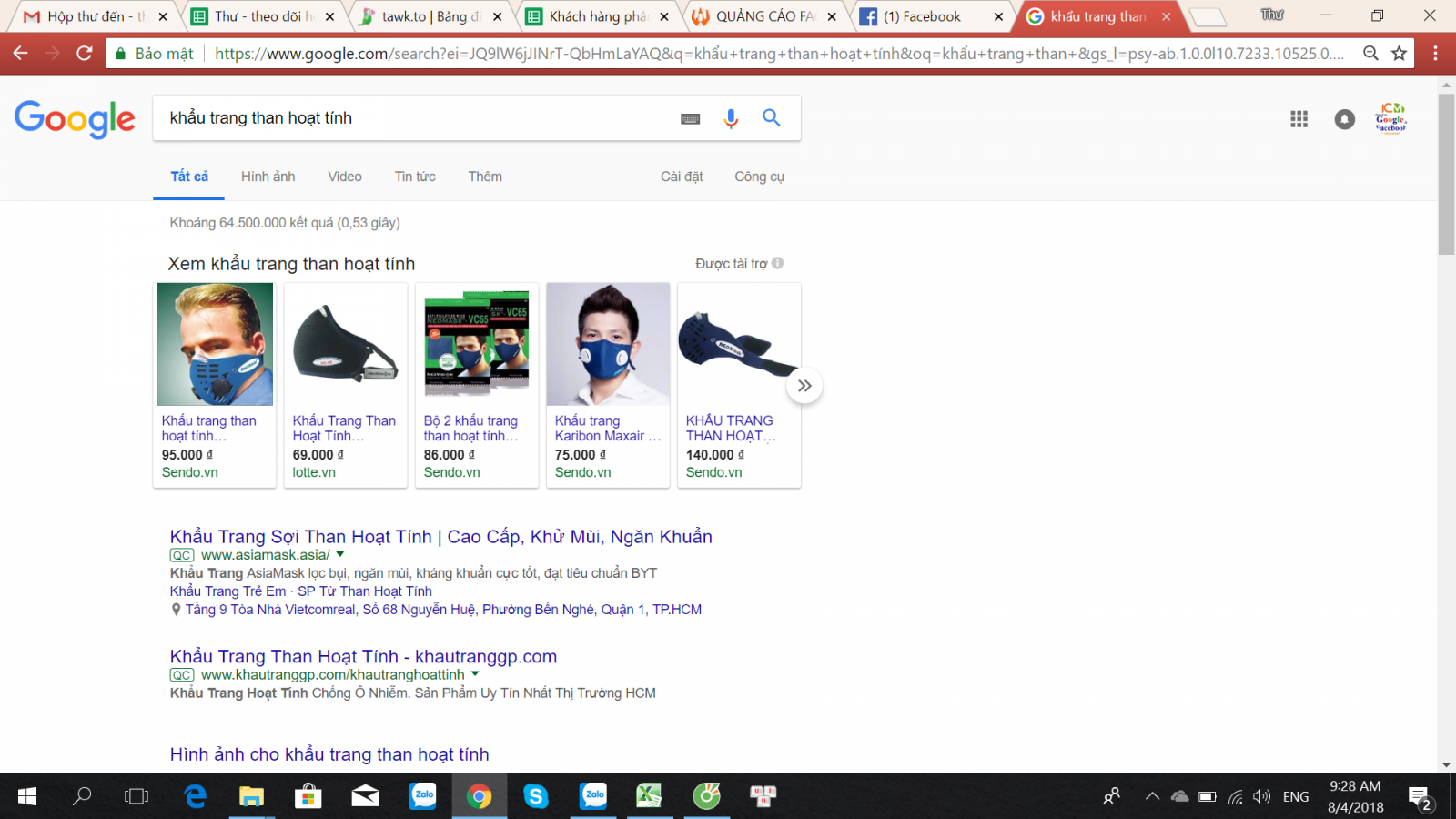Open Mail app from taskbar
The height and width of the screenshot is (819, 1456).
(365, 796)
